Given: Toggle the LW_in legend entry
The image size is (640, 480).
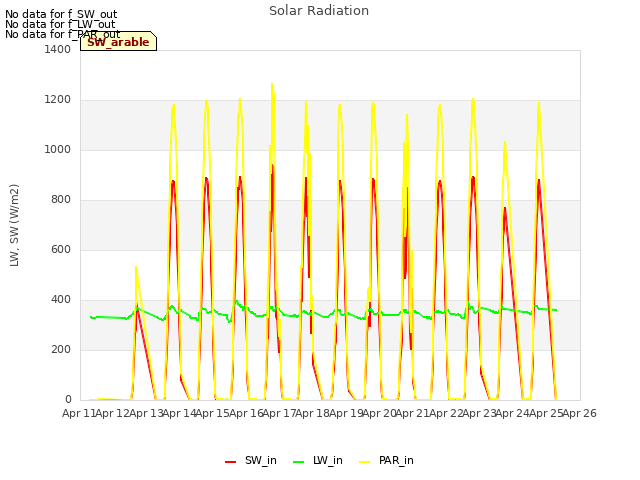Looking at the screenshot, I should (318, 460).
